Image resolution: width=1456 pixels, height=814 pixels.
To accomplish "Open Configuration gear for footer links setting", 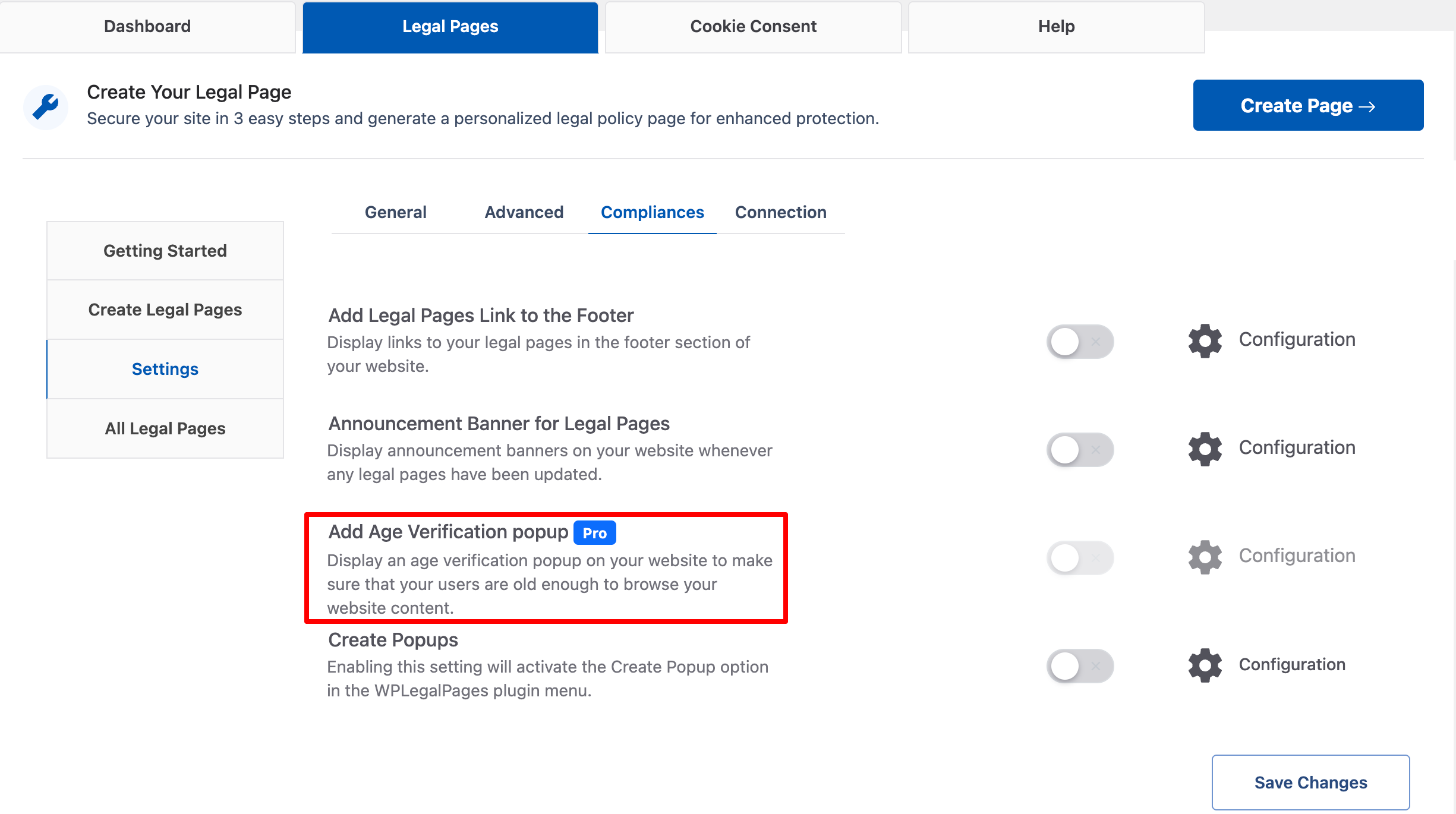I will coord(1204,340).
